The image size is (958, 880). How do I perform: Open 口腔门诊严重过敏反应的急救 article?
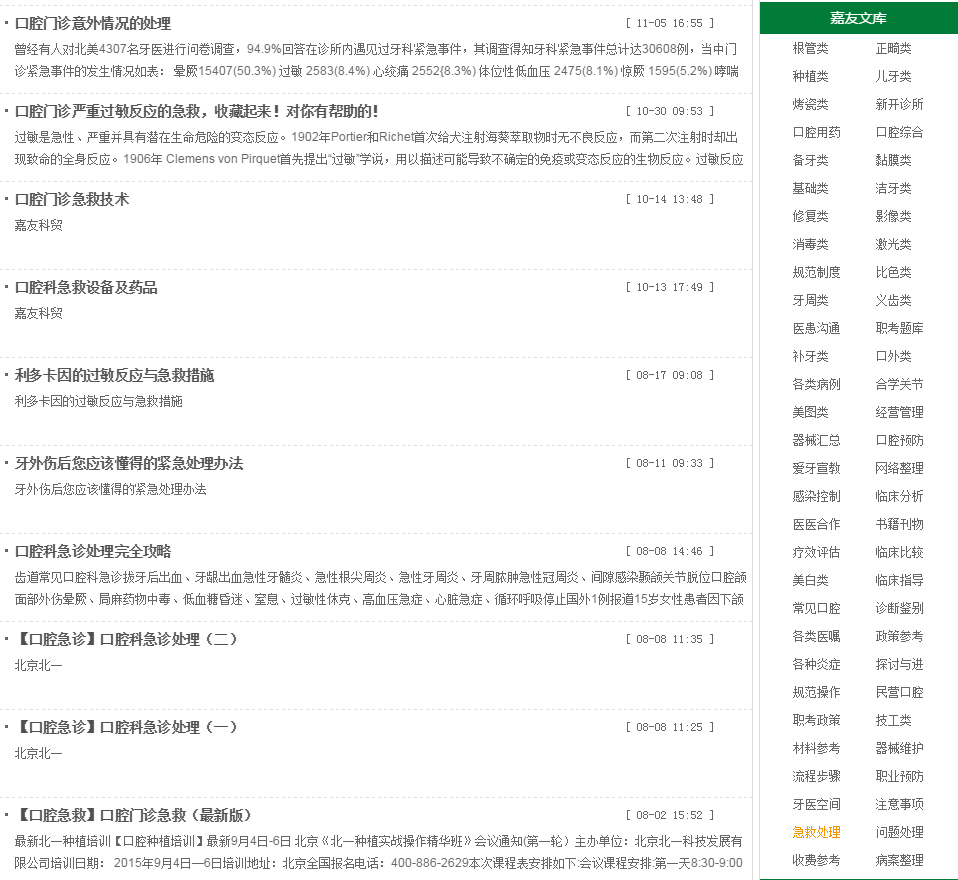pos(196,111)
